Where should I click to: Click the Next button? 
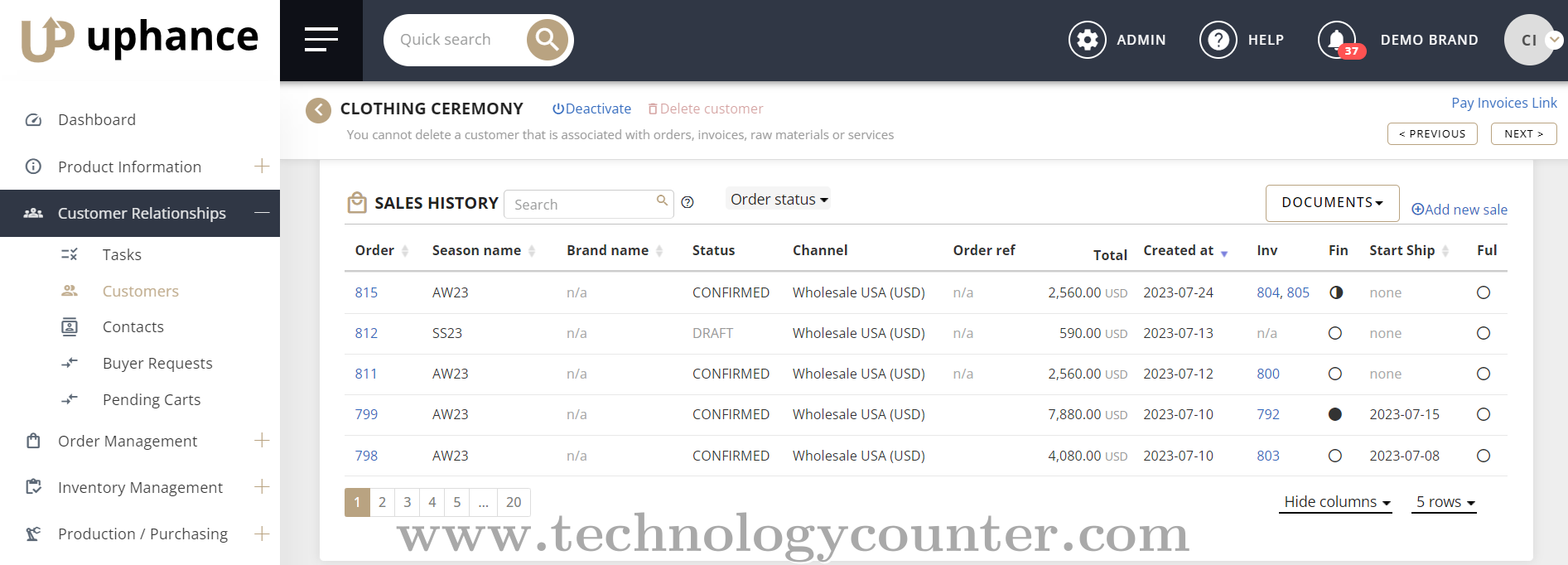(x=1524, y=133)
